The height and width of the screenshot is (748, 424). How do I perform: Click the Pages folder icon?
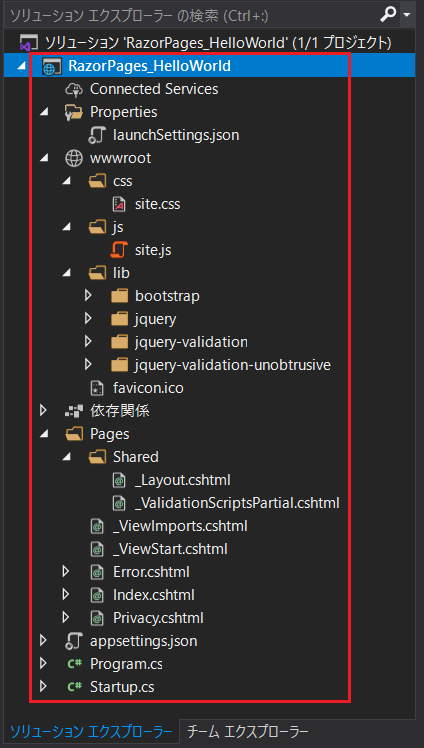[74, 434]
